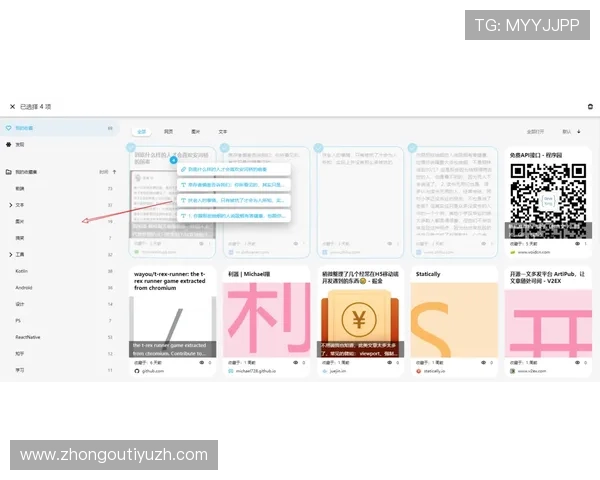This screenshot has height=480, width=600.
Task: Click the eye icon on t-rex-runner card
Action: tap(199, 361)
